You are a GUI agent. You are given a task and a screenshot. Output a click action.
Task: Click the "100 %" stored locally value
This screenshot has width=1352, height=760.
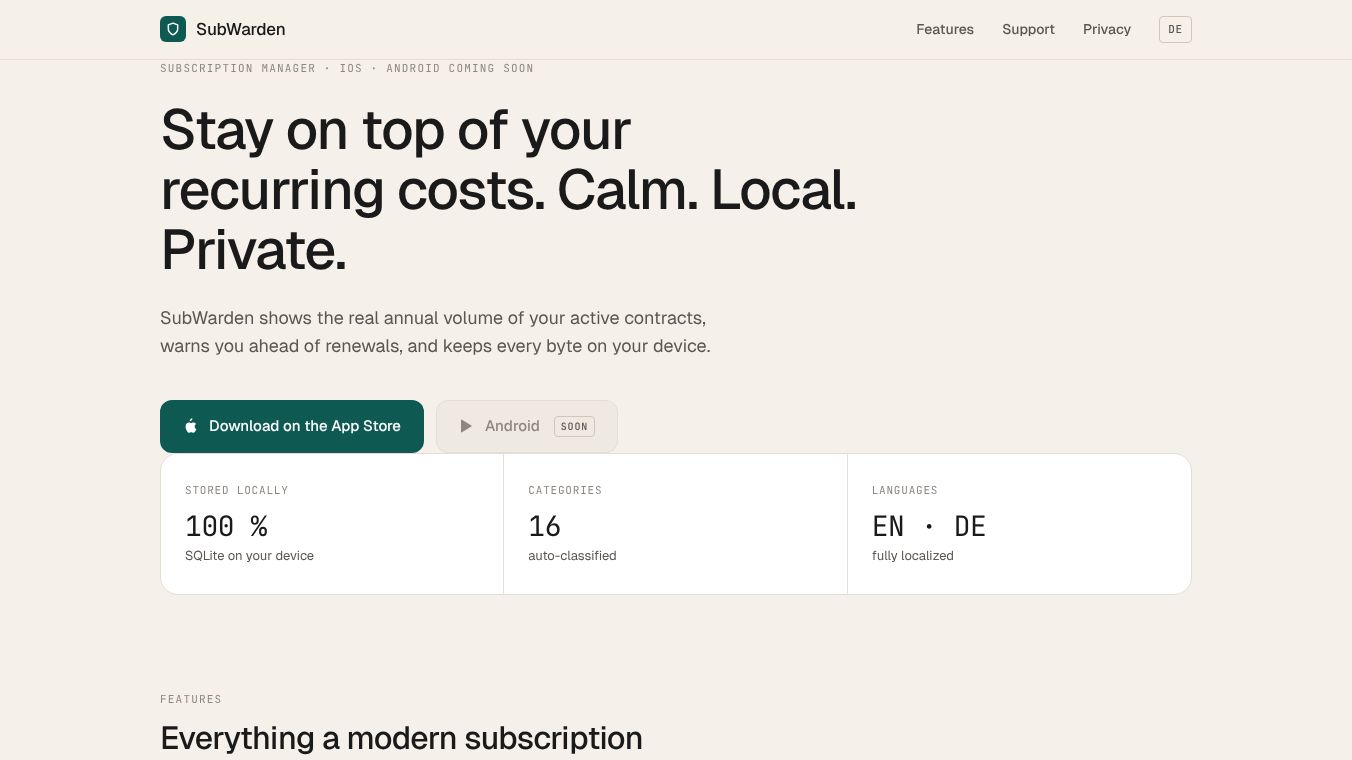pos(226,526)
